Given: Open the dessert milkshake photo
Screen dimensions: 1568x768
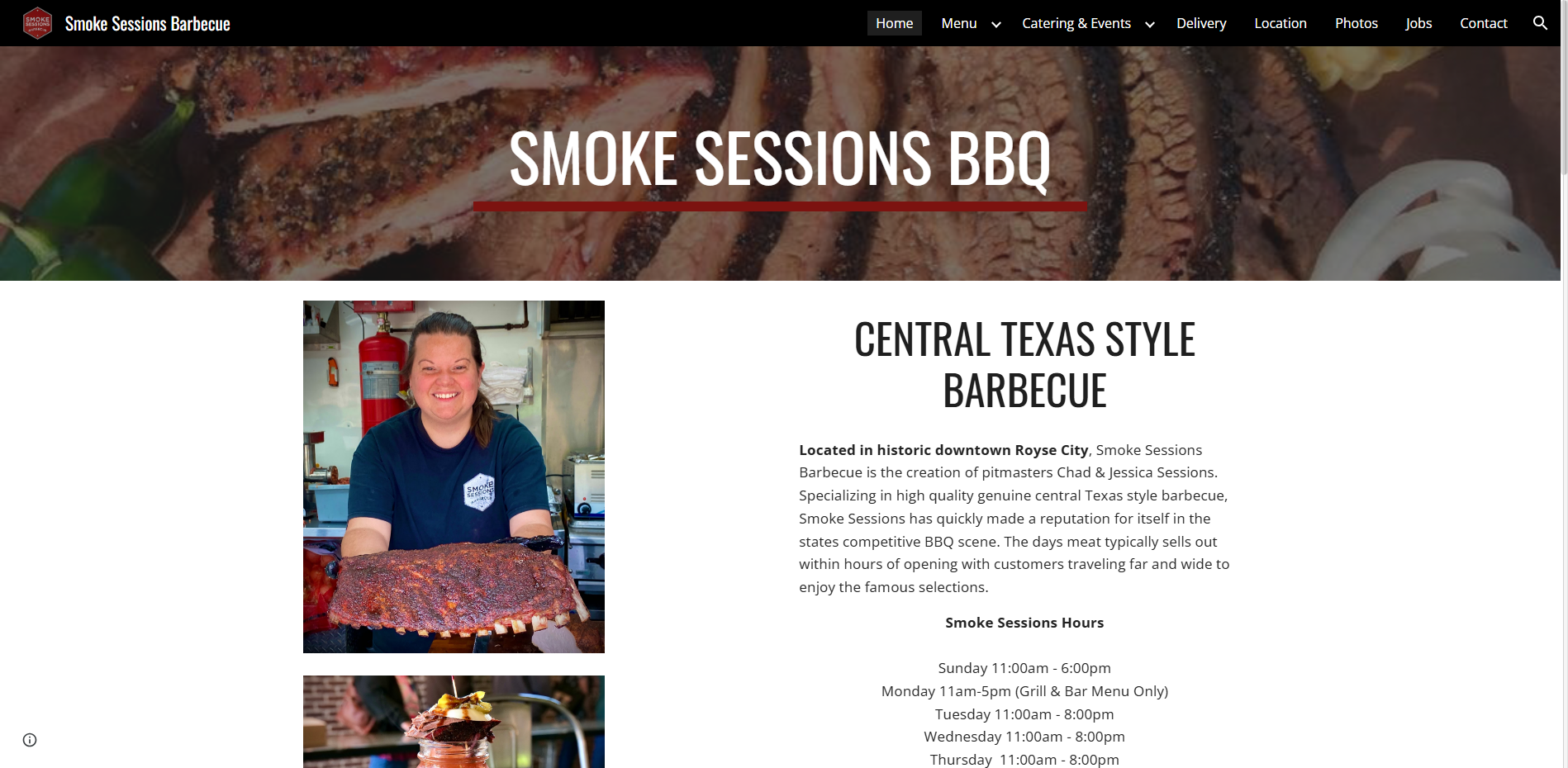Looking at the screenshot, I should (x=454, y=722).
